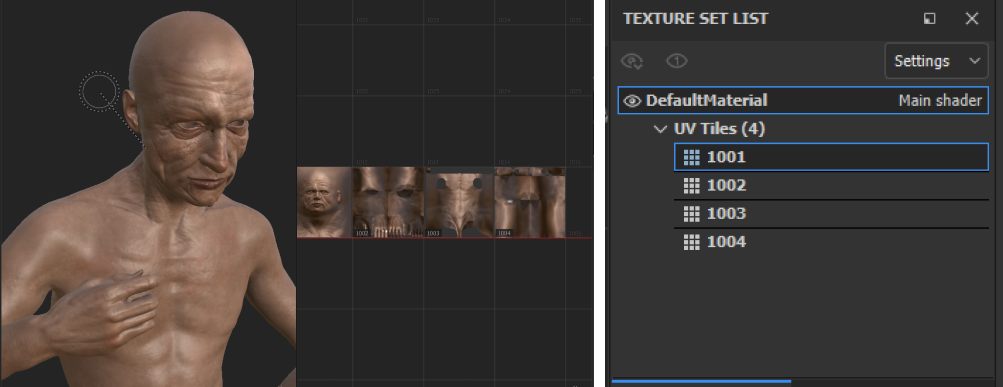Toggle DefaultMaterial visibility eye icon
Screen dimensions: 1003x387
[x=632, y=101]
